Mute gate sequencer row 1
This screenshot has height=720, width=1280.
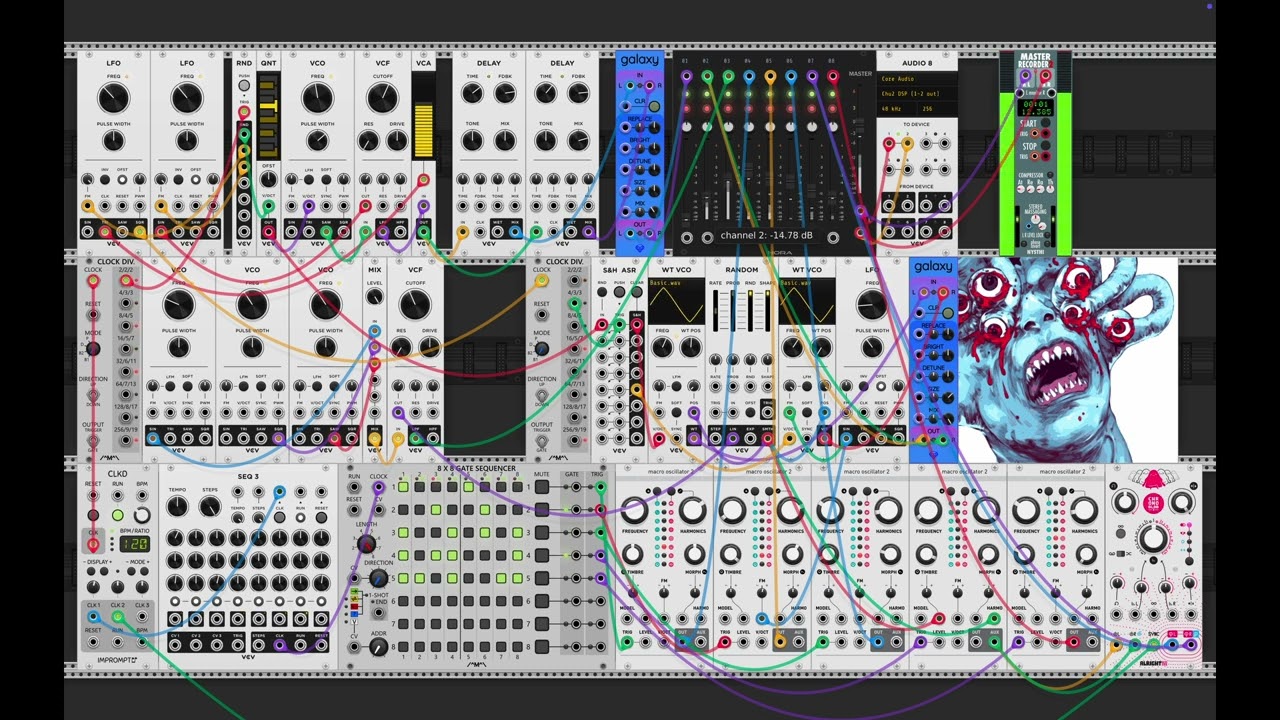click(x=541, y=487)
